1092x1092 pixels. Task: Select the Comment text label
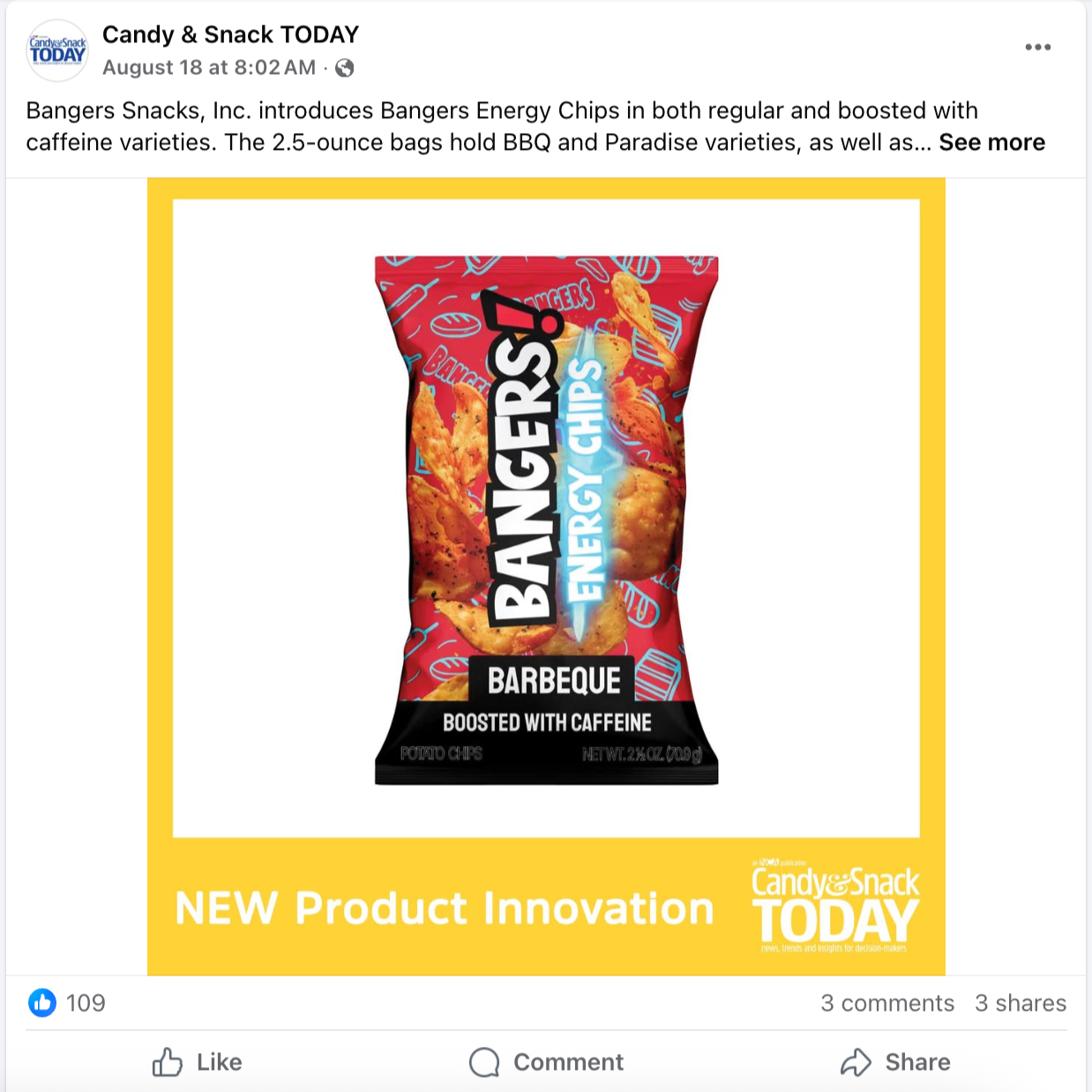(569, 1062)
